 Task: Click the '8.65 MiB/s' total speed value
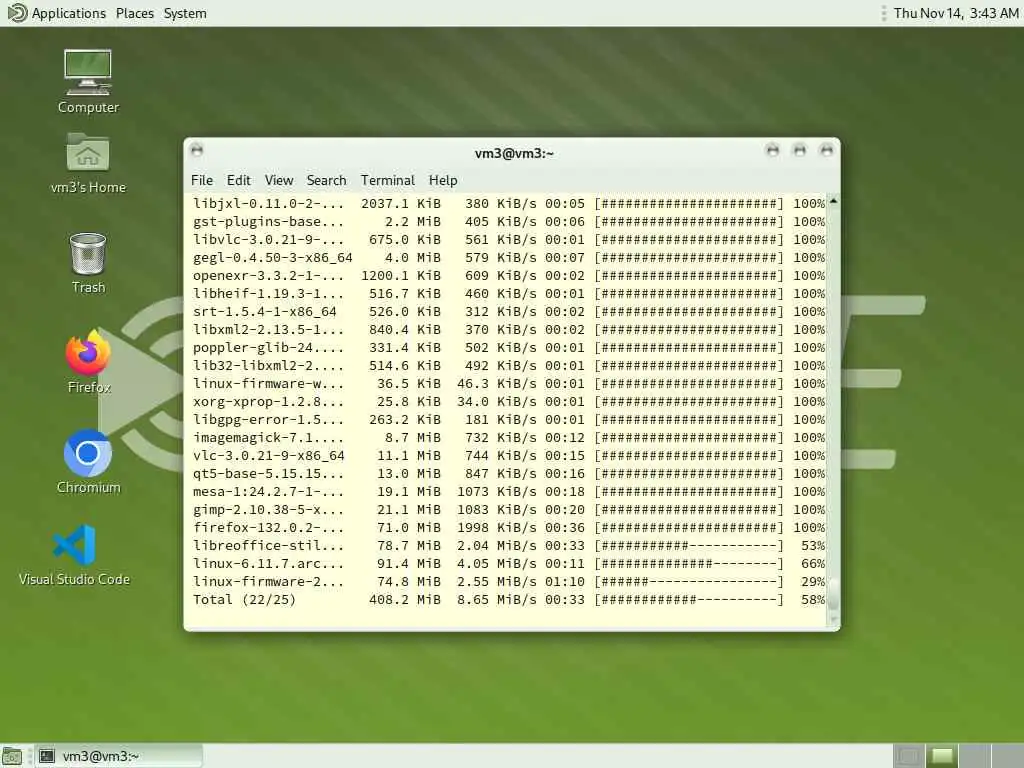497,600
